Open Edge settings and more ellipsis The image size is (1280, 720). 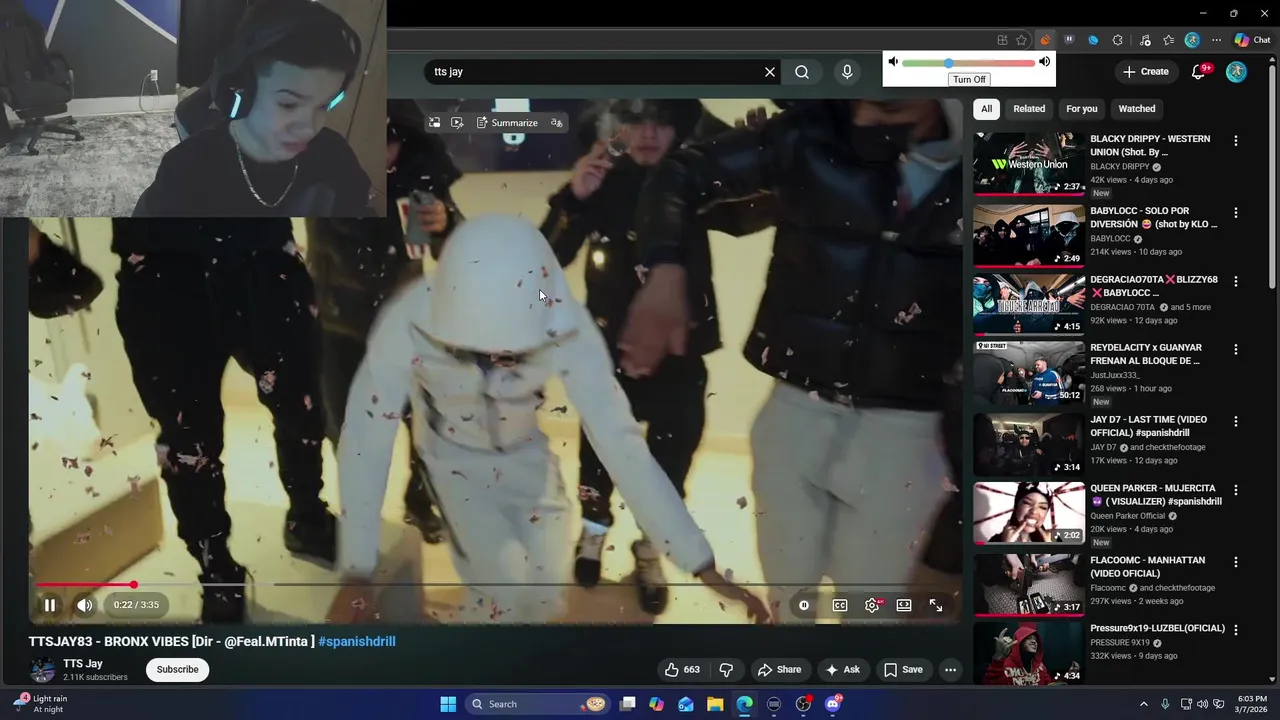[1216, 40]
